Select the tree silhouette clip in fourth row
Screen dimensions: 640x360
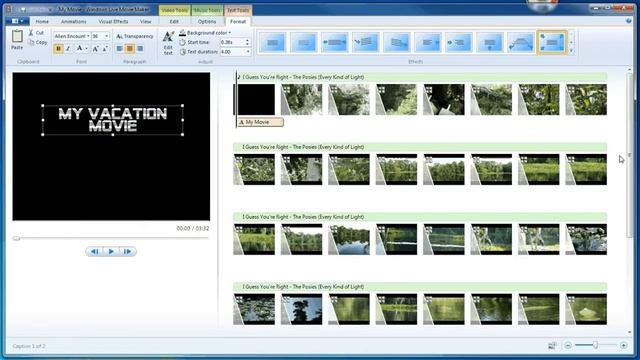tap(302, 309)
